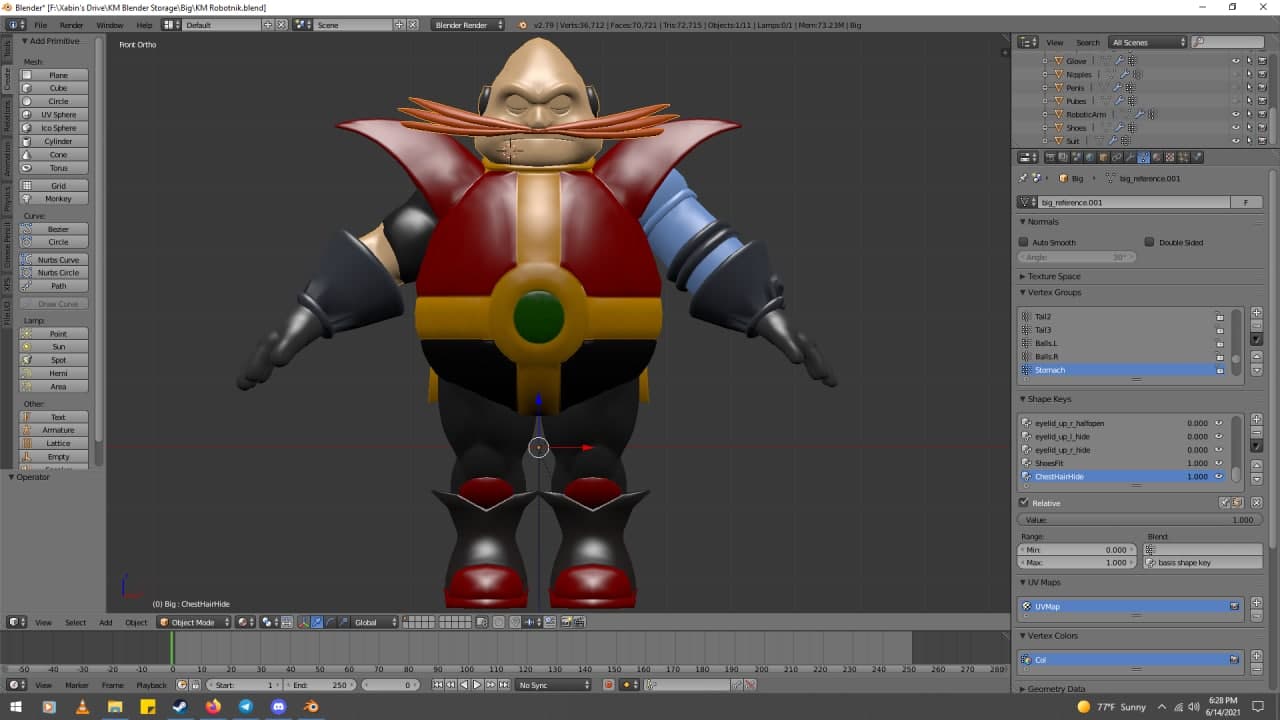This screenshot has width=1280, height=720.
Task: Open the Render menu
Action: [x=71, y=24]
